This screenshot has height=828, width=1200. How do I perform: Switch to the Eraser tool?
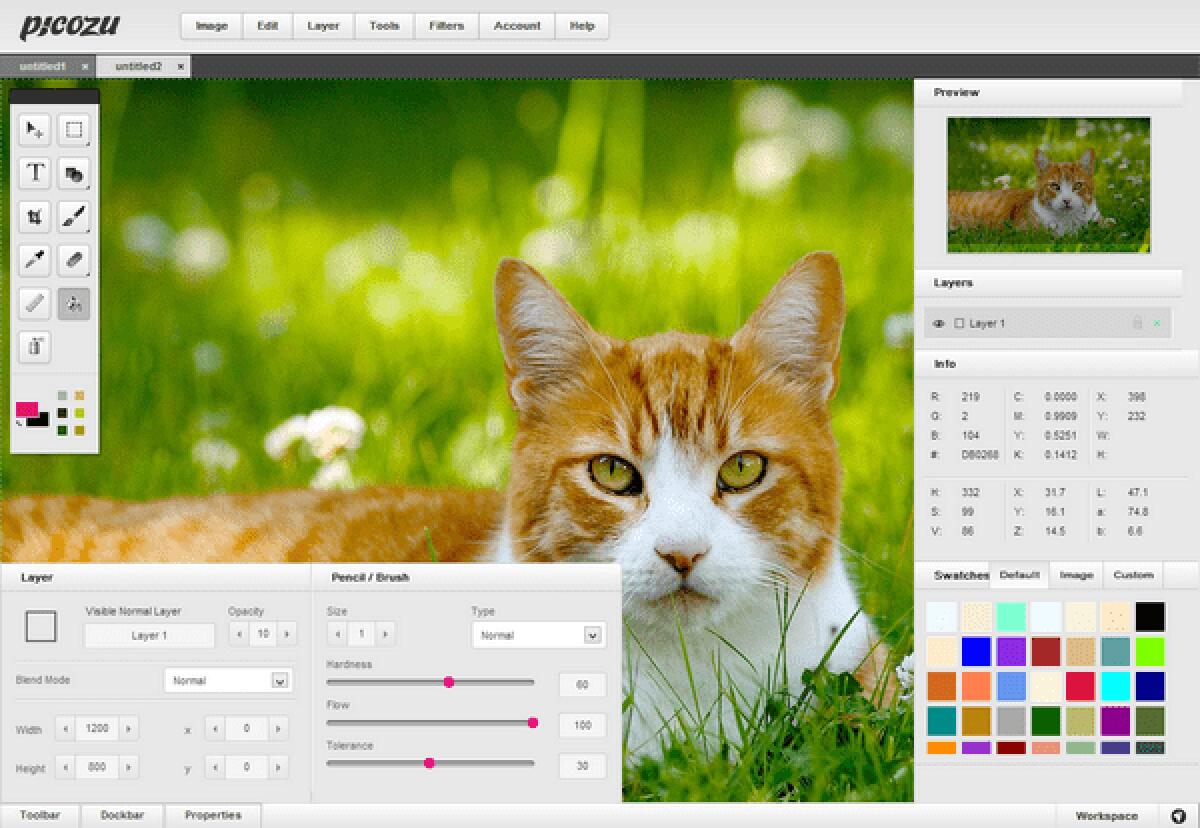(x=74, y=260)
